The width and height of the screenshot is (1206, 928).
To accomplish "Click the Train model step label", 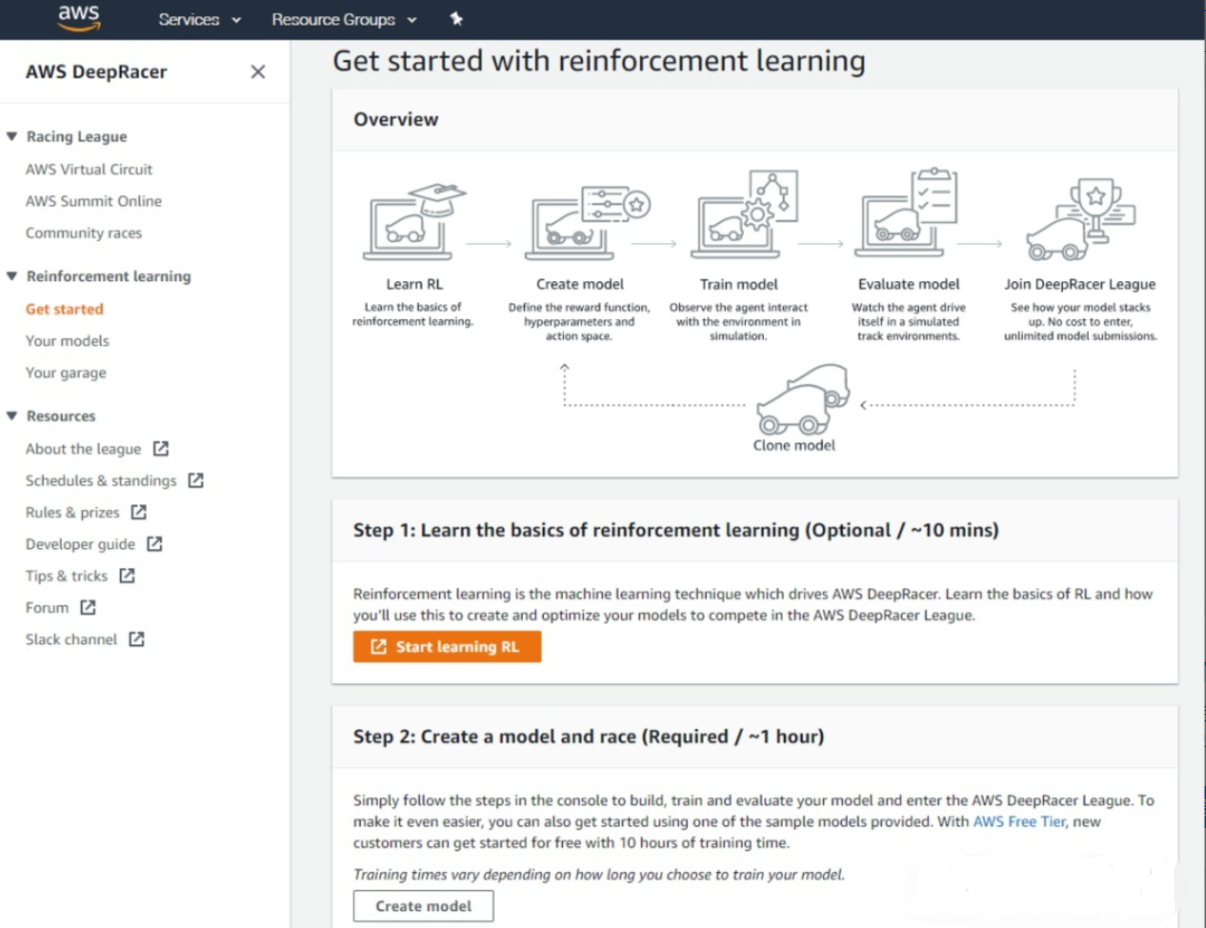I will [739, 284].
